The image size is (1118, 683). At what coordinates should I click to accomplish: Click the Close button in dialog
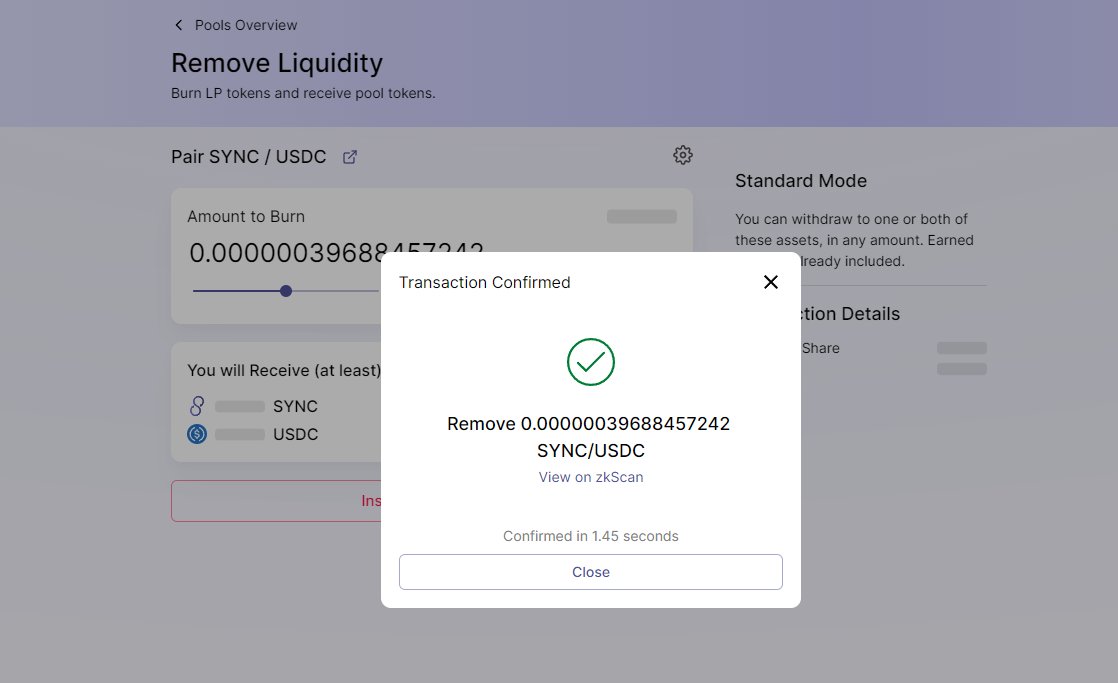[x=590, y=572]
